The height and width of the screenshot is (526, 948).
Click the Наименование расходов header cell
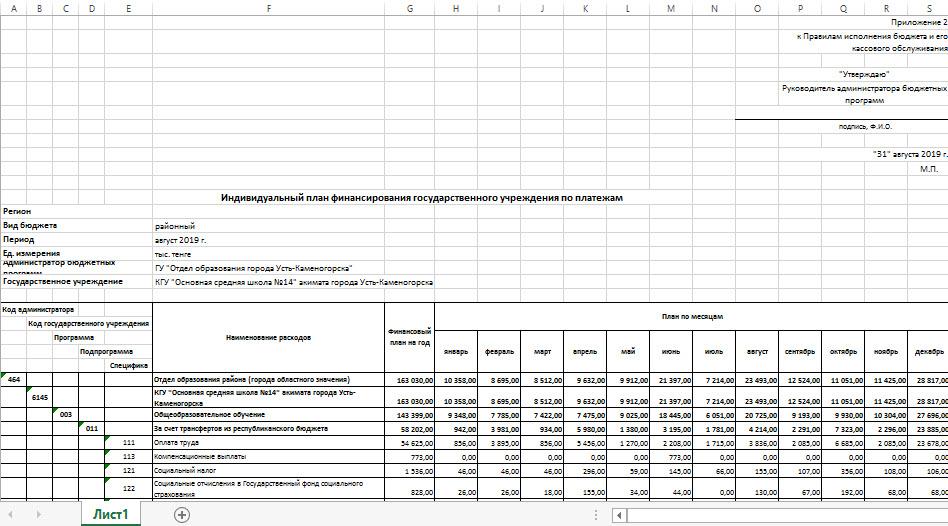coord(268,337)
